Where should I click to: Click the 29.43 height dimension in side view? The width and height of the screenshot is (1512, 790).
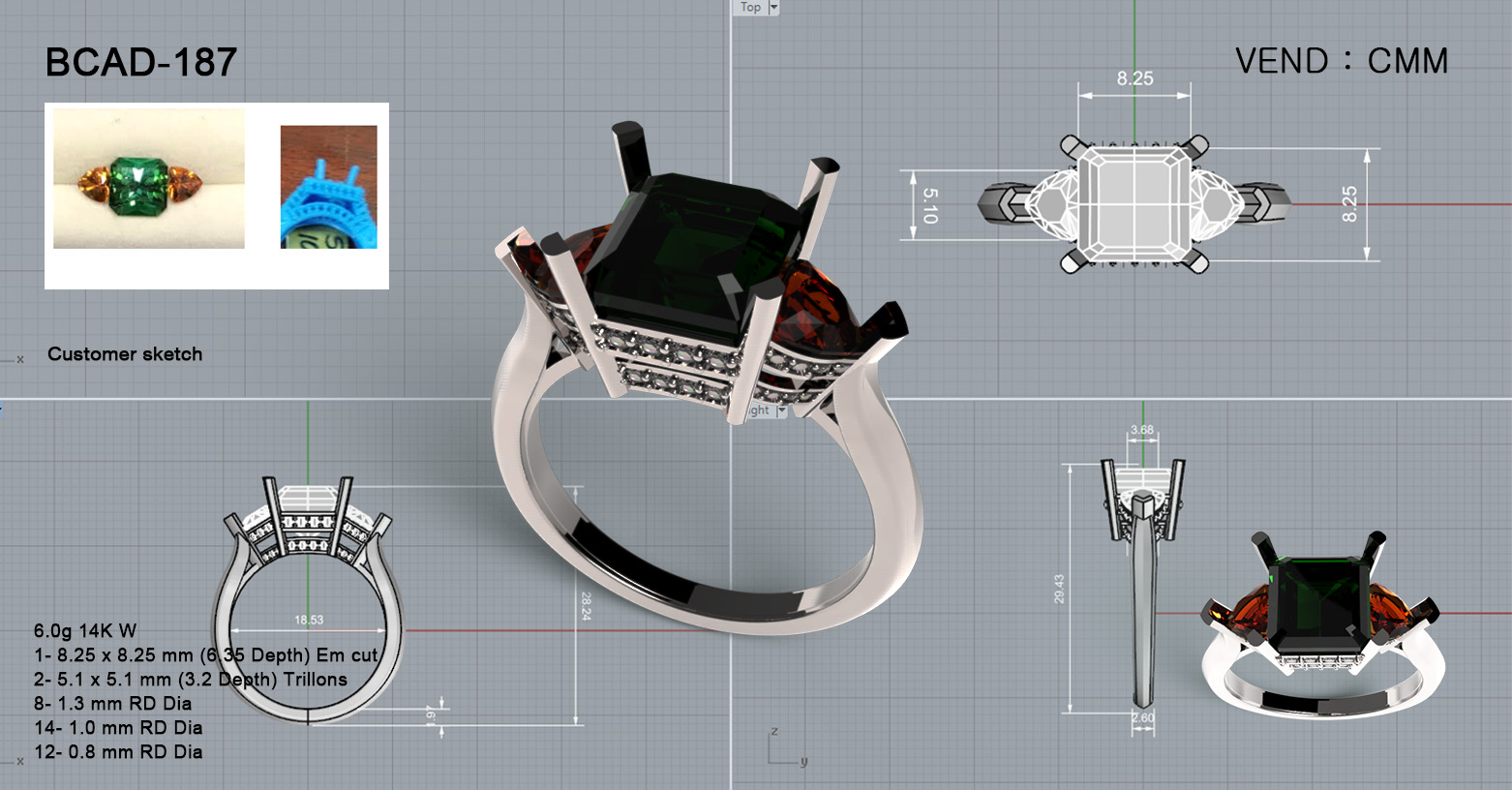(x=1059, y=589)
